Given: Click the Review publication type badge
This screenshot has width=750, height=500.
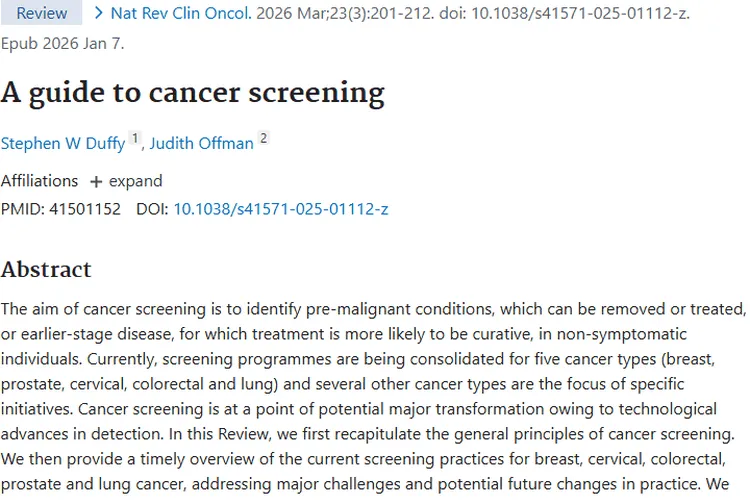Looking at the screenshot, I should coord(41,13).
